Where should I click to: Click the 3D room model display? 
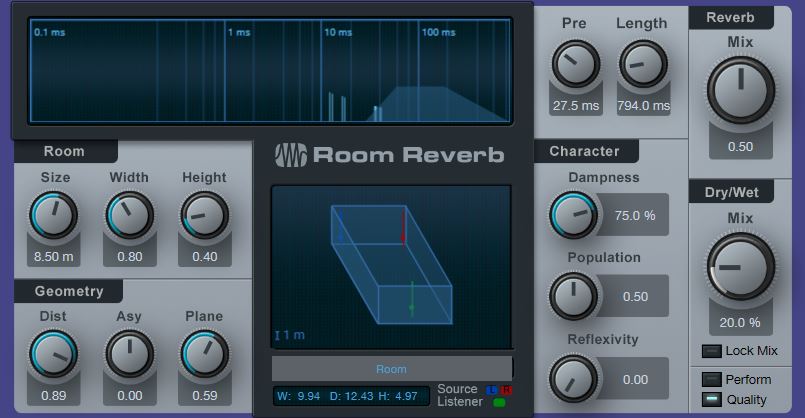[x=391, y=266]
